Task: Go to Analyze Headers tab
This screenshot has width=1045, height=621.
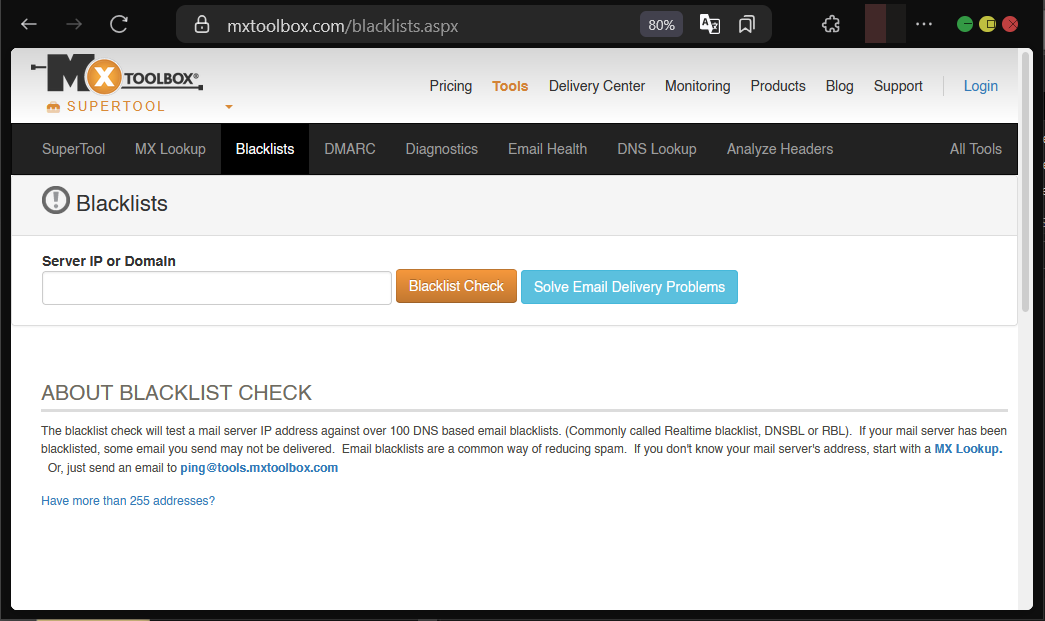Action: [x=779, y=149]
